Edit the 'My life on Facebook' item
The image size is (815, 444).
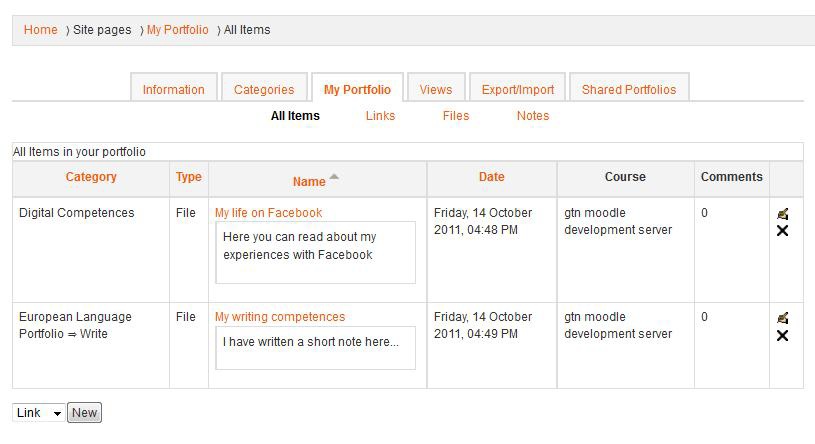782,213
